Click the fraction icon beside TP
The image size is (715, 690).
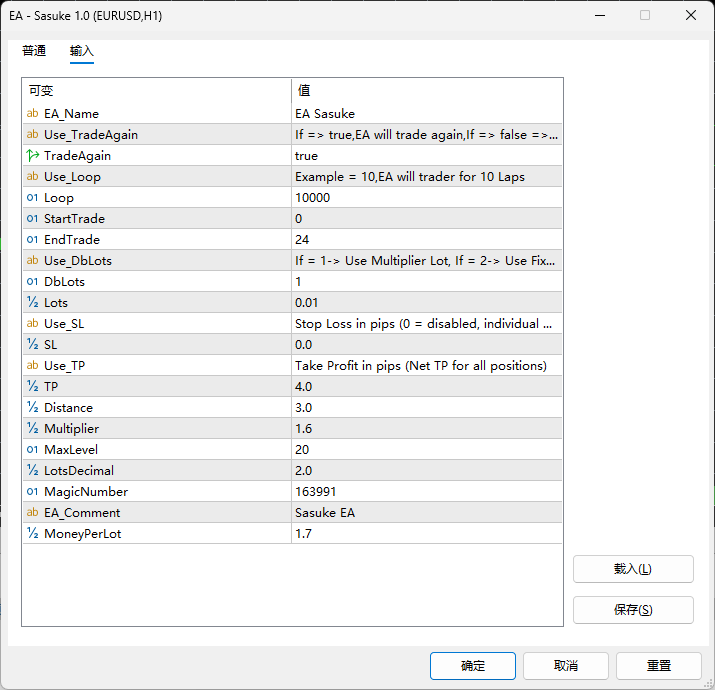(x=32, y=386)
